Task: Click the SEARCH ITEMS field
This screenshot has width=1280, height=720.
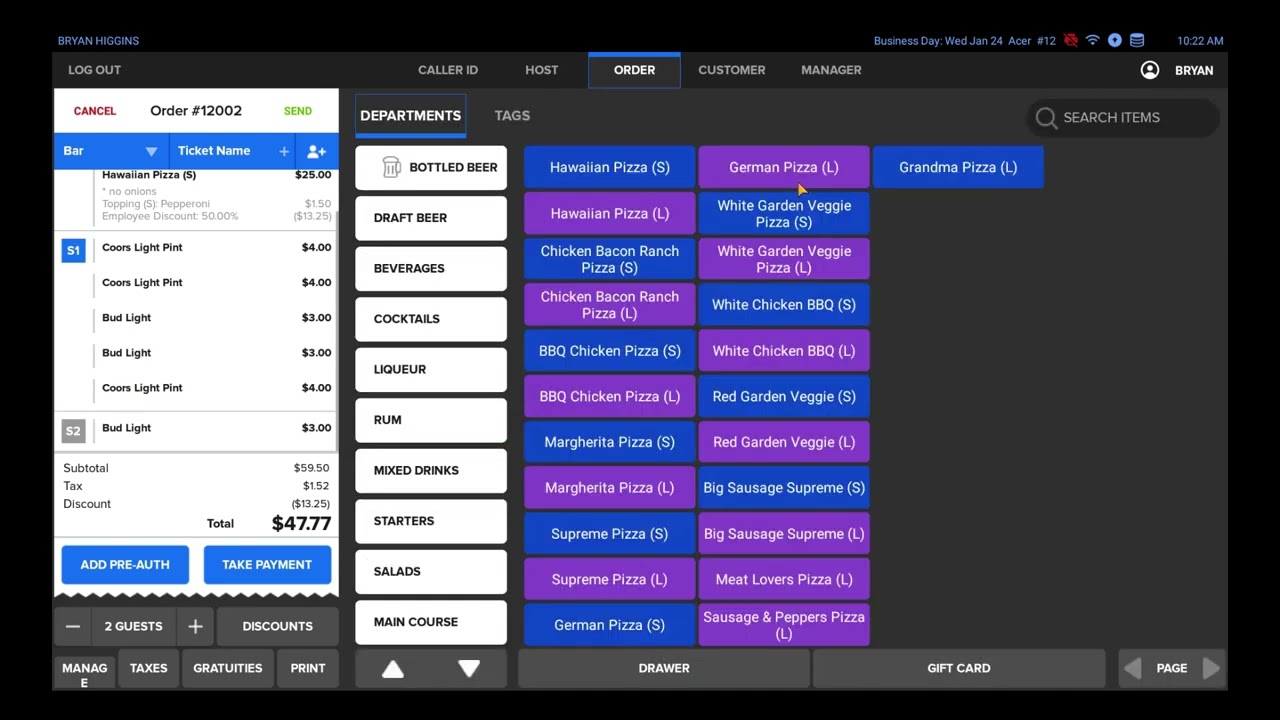Action: pos(1124,118)
